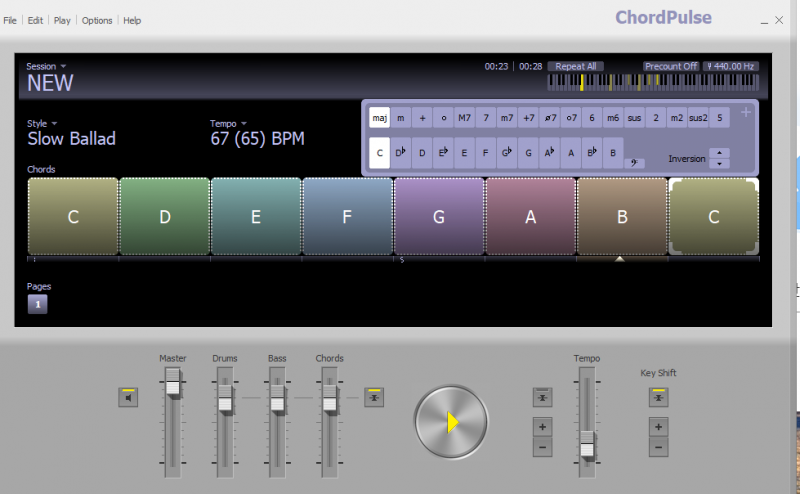
Task: Select the M7 chord type
Action: (x=464, y=118)
